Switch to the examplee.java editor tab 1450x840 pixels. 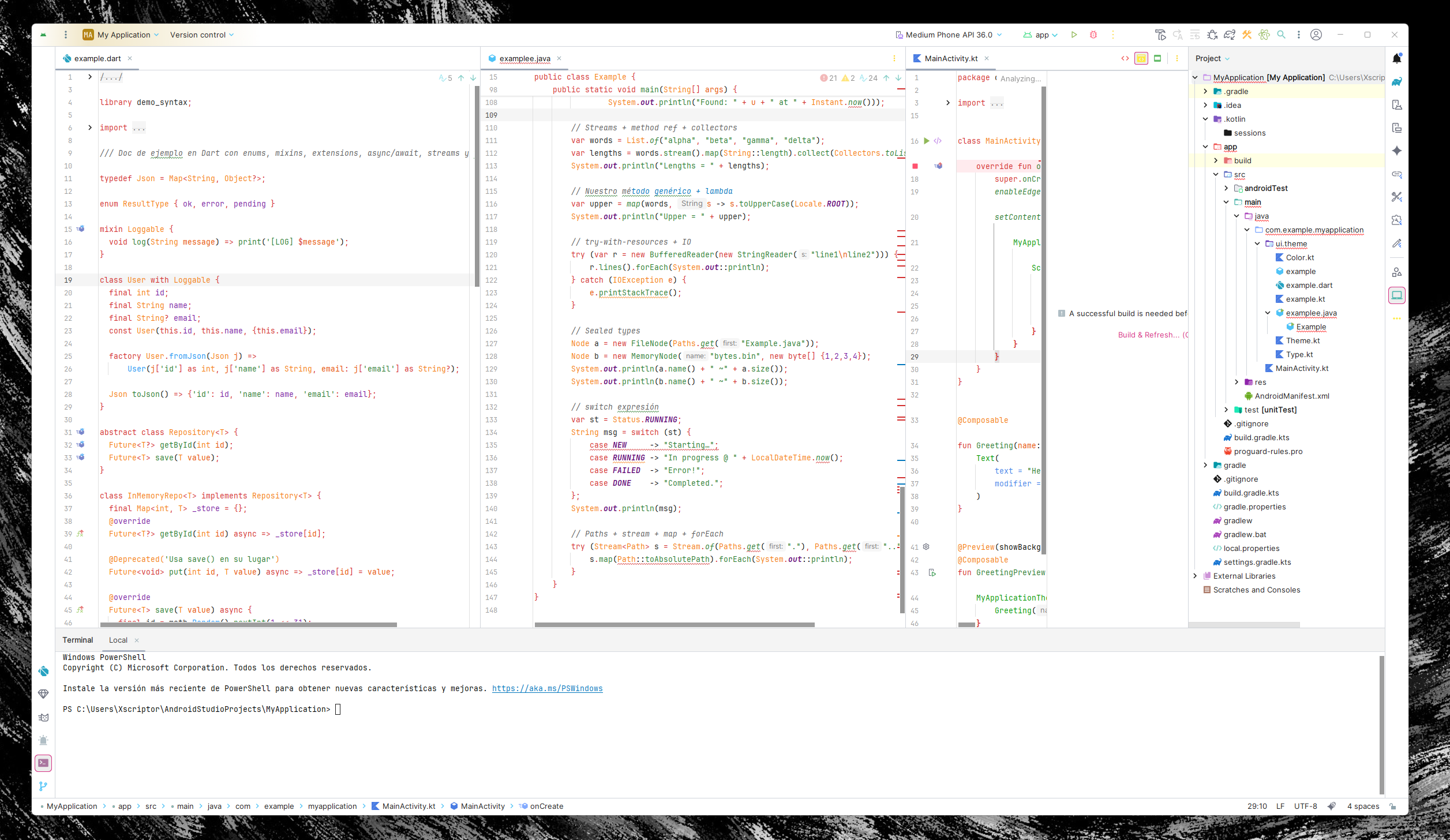[524, 58]
